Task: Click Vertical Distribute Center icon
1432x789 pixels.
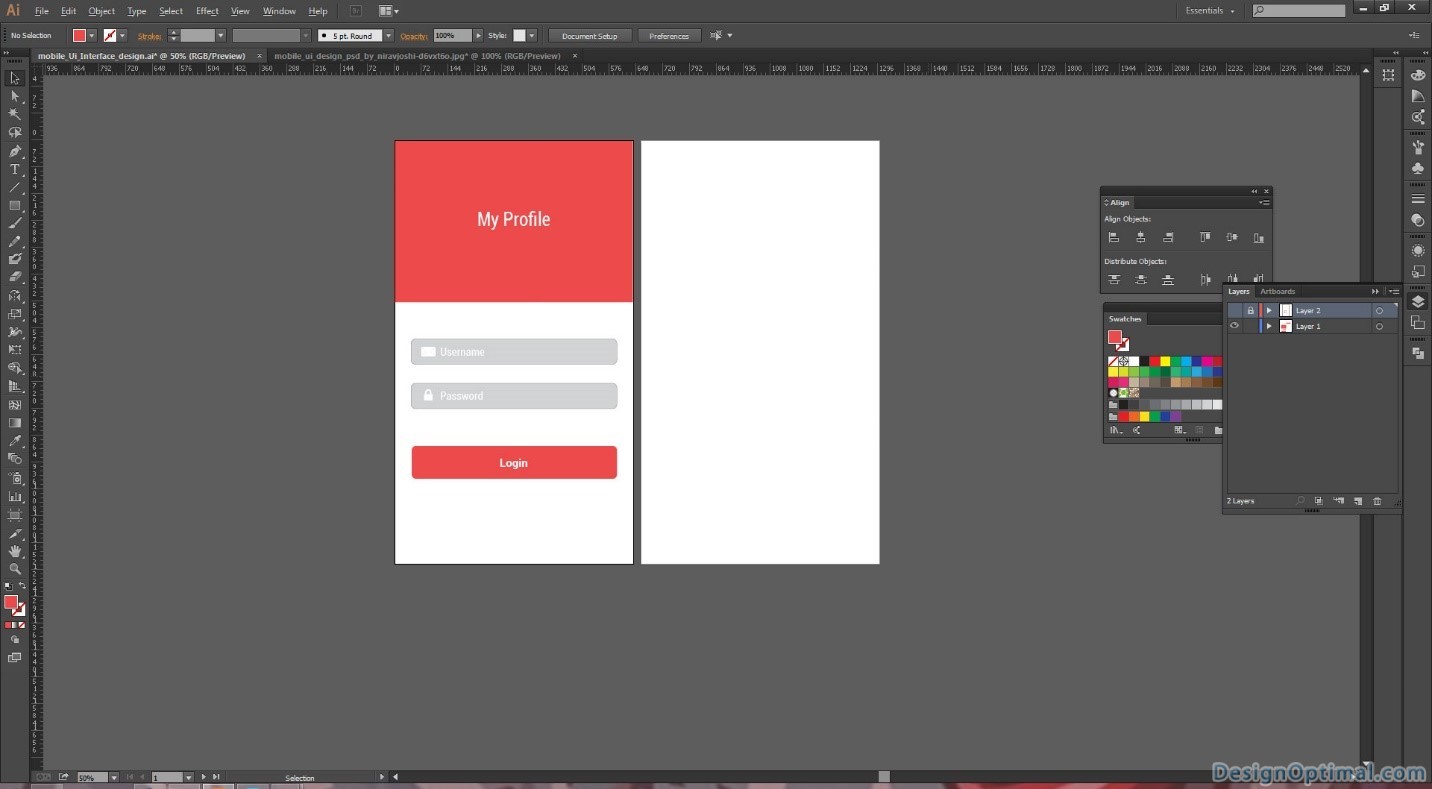Action: pyautogui.click(x=1140, y=280)
